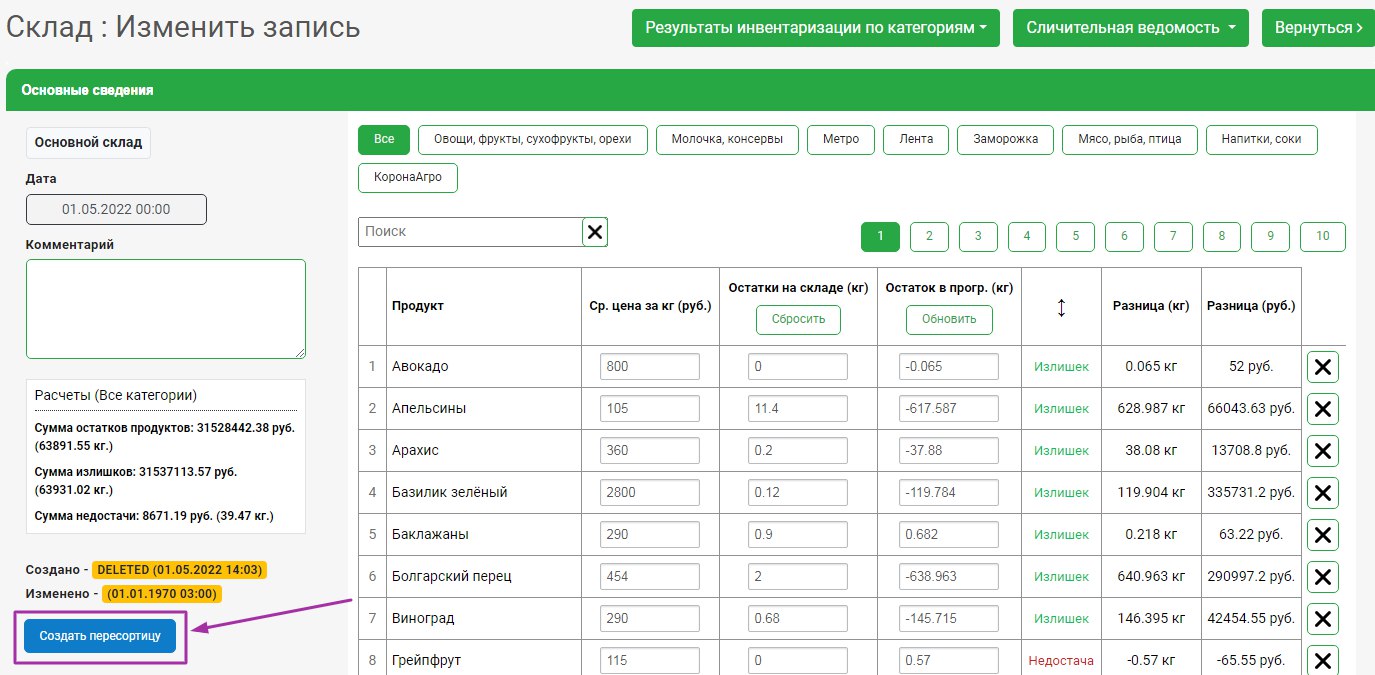This screenshot has height=675, width=1375.
Task: Click the up-down sort arrow column header
Action: [x=1061, y=308]
